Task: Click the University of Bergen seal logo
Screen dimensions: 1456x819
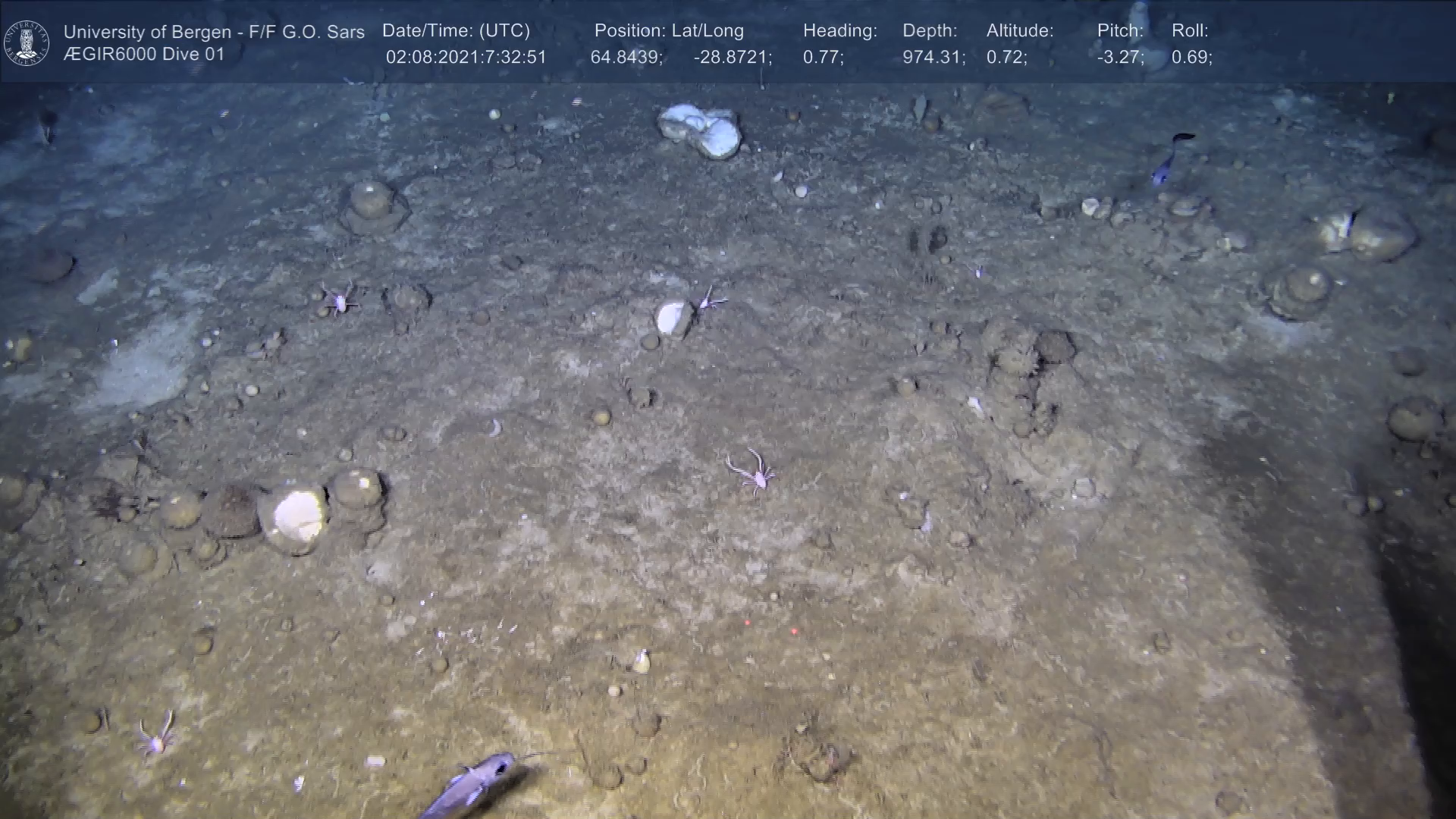Action: (27, 42)
